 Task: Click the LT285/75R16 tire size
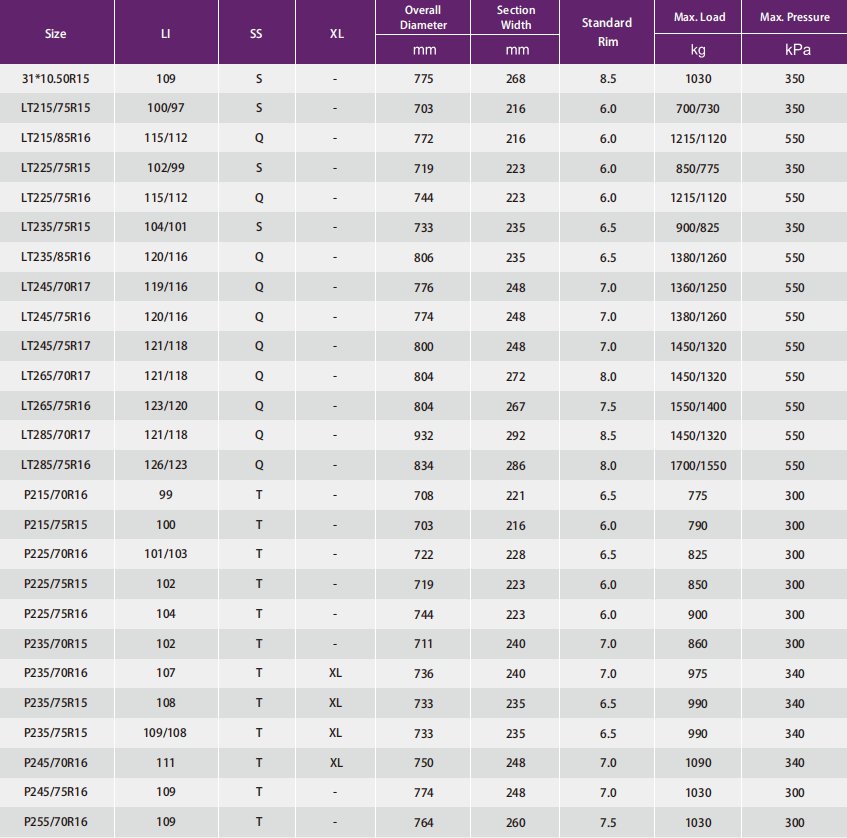tap(56, 465)
